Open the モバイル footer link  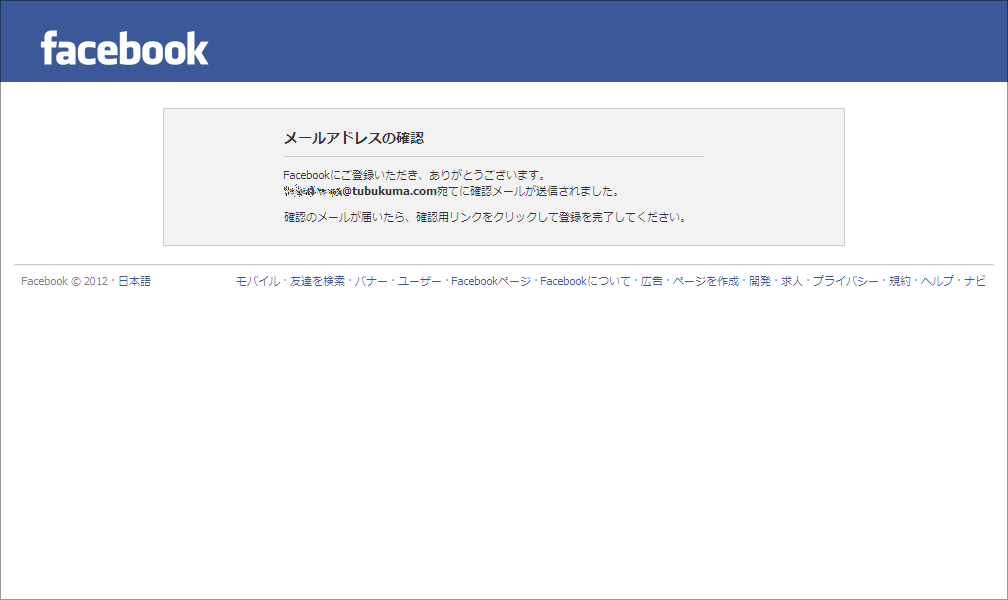tap(258, 281)
